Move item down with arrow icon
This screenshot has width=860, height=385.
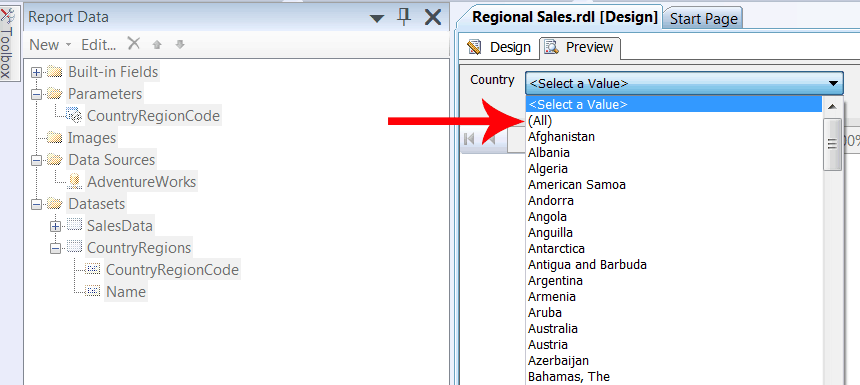180,45
